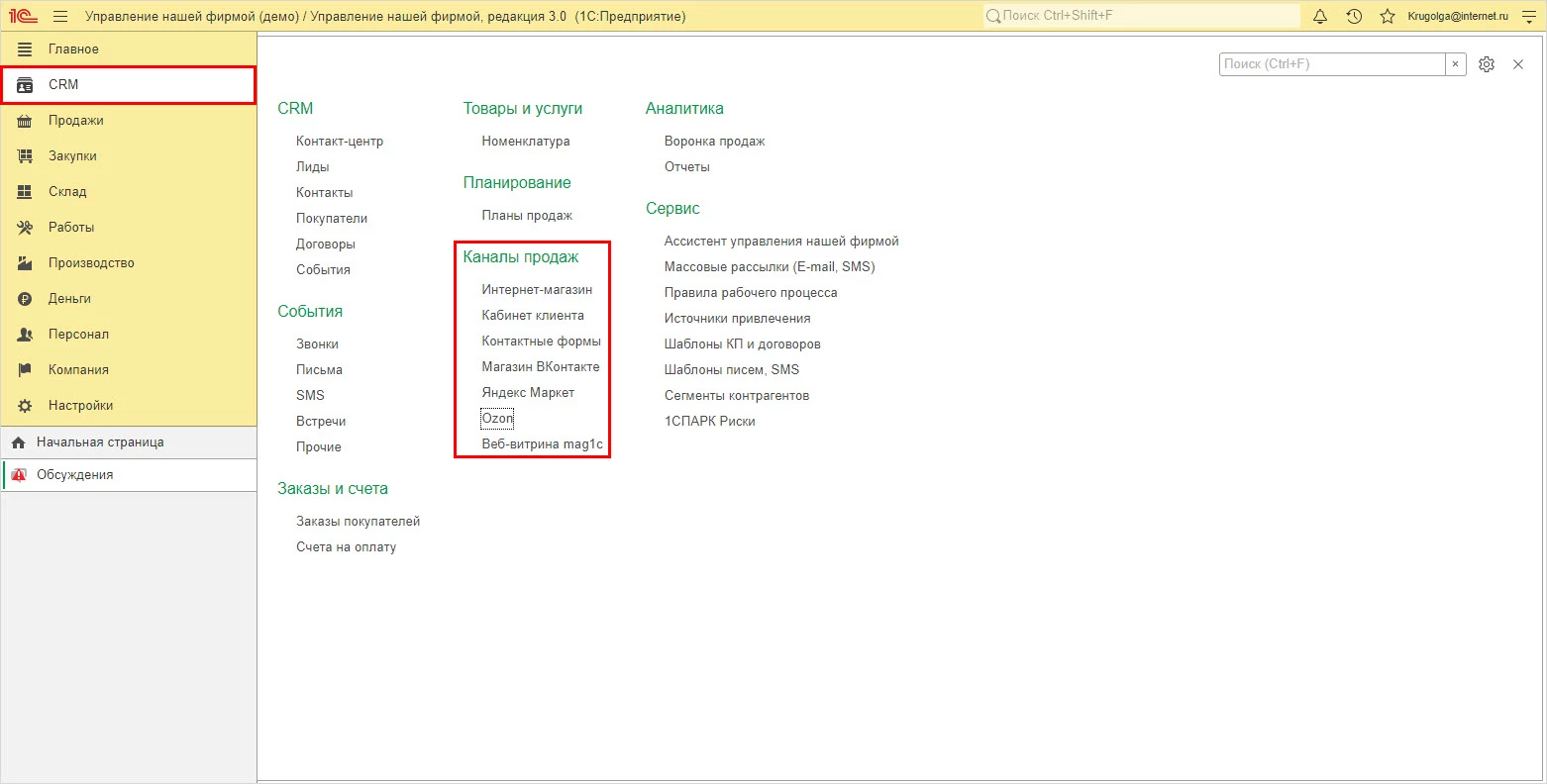This screenshot has width=1547, height=784.
Task: Open the Покупатели link
Action: coord(332,219)
